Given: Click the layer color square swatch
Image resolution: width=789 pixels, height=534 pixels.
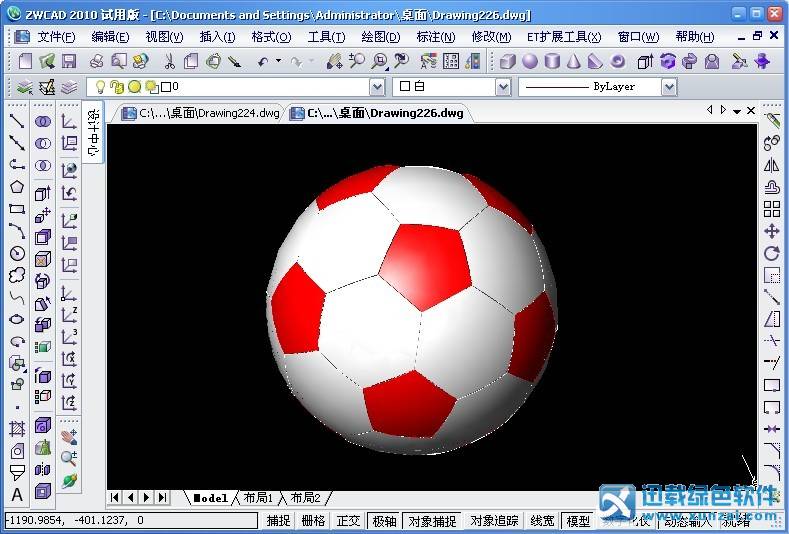Looking at the screenshot, I should pos(166,88).
